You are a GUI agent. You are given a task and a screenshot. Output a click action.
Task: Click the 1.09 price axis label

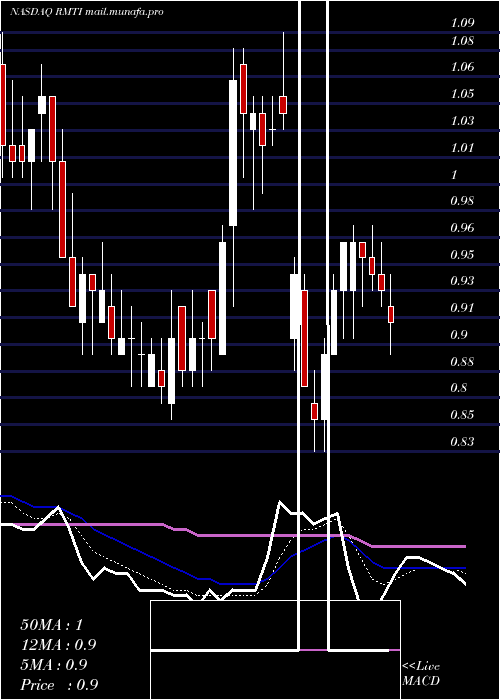tap(462, 23)
